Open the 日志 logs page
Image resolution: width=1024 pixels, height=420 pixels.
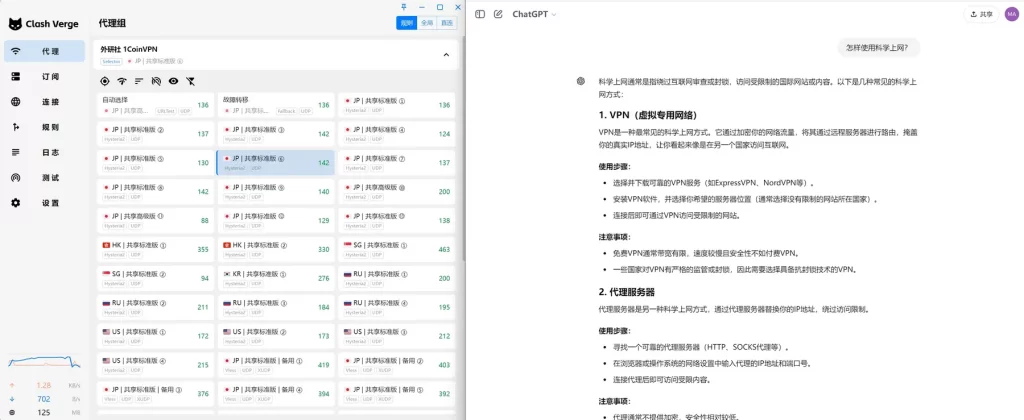click(44, 152)
